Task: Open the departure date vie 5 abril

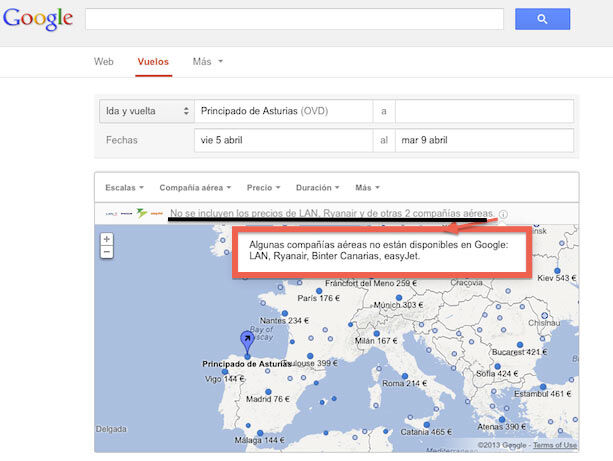Action: click(283, 140)
